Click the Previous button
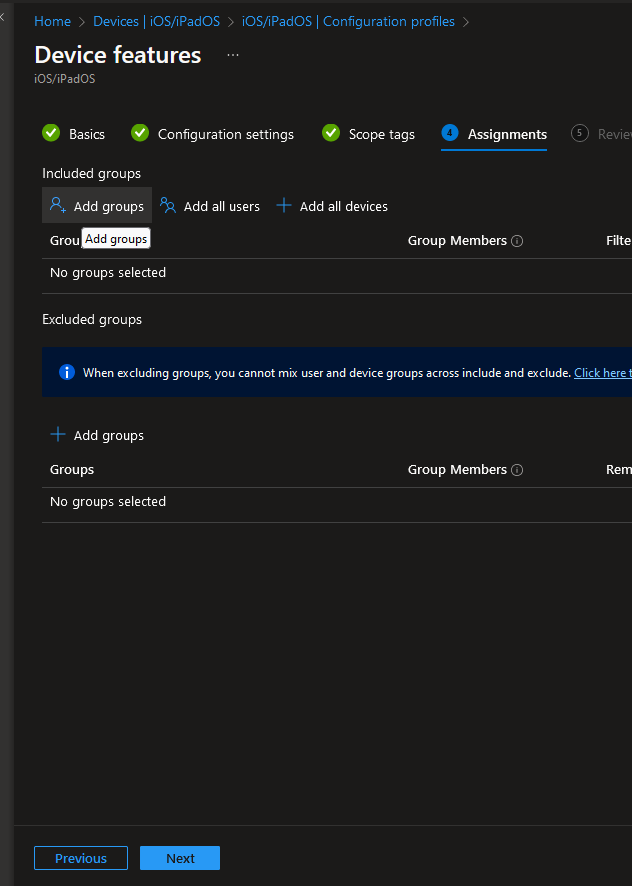632x886 pixels. point(81,858)
